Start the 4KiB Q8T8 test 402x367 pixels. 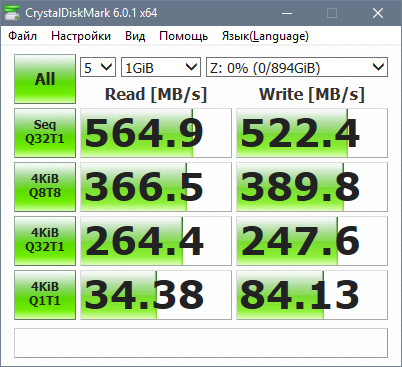tap(45, 187)
